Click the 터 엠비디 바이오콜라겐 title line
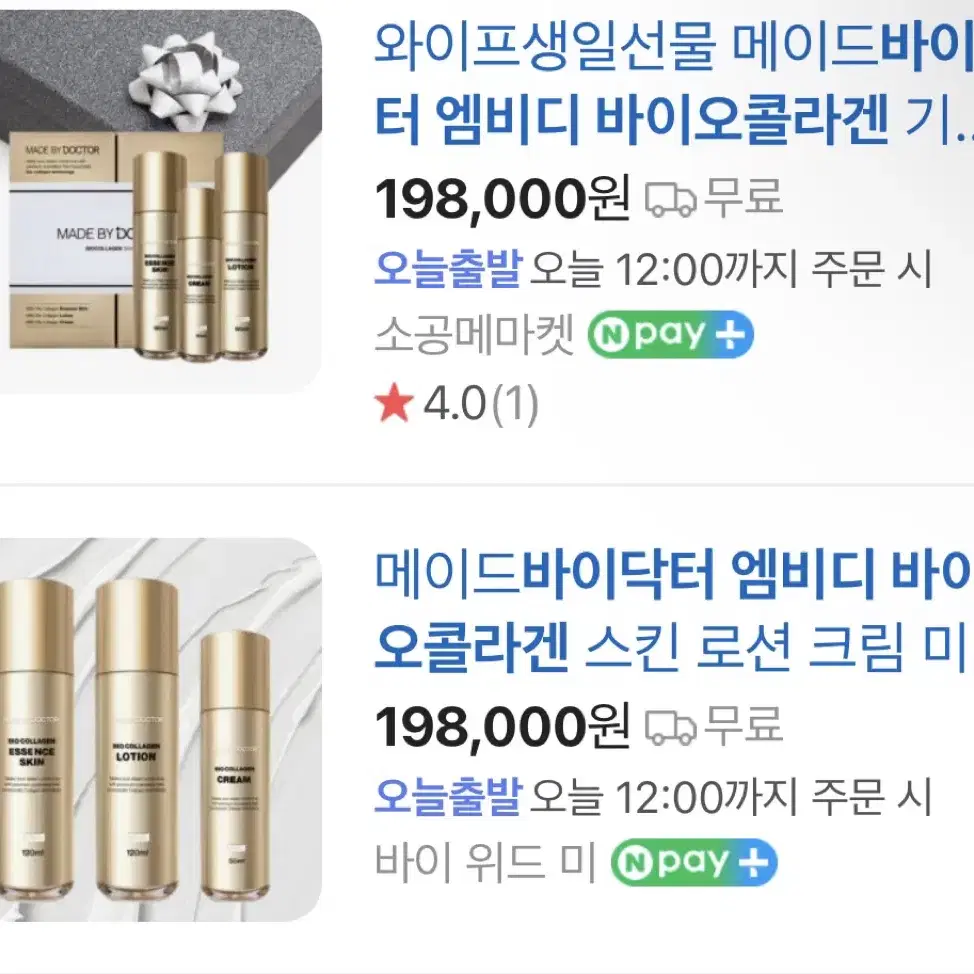Viewport: 974px width, 974px height. coord(674,118)
